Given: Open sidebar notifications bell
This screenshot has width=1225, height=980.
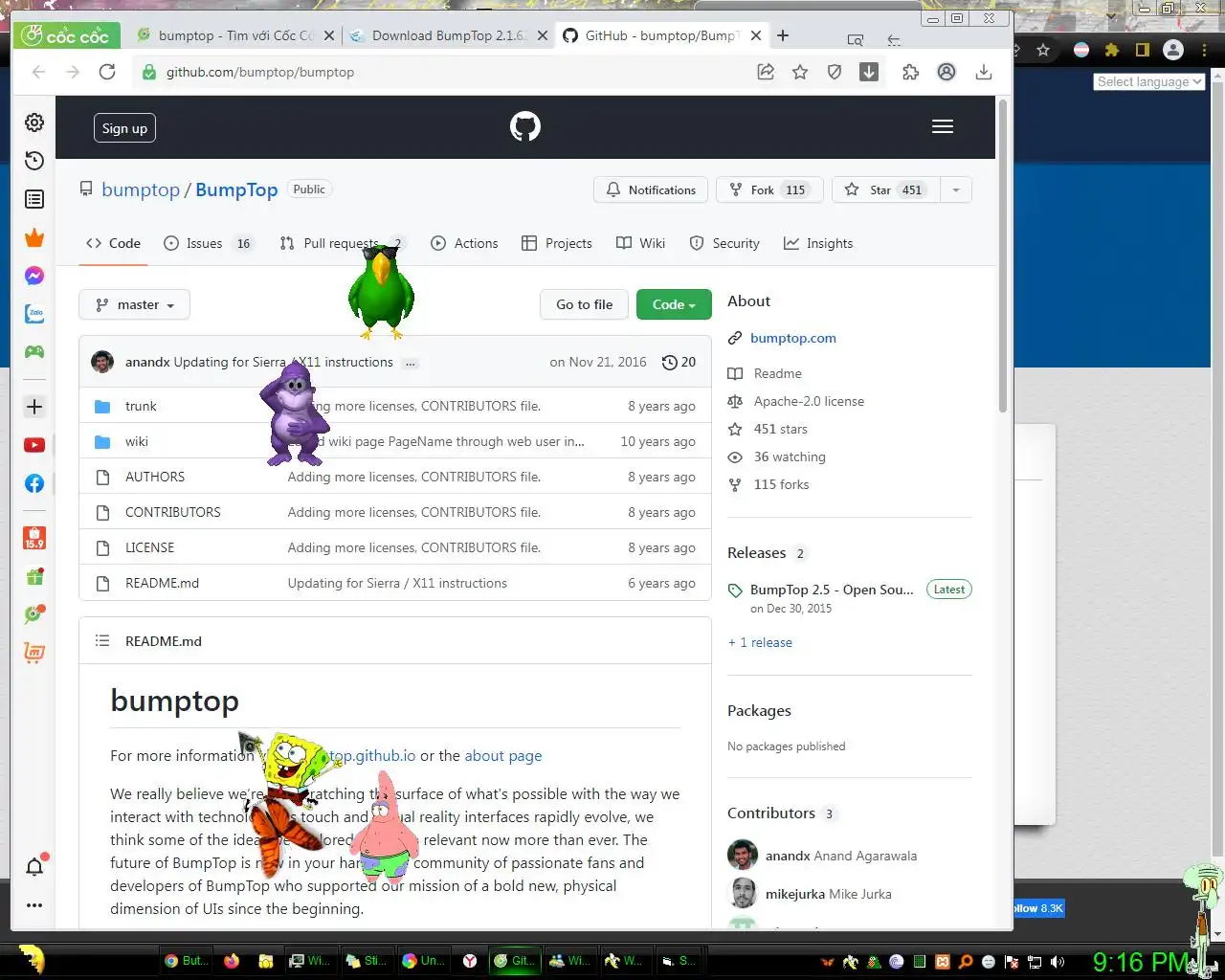Looking at the screenshot, I should tap(34, 867).
